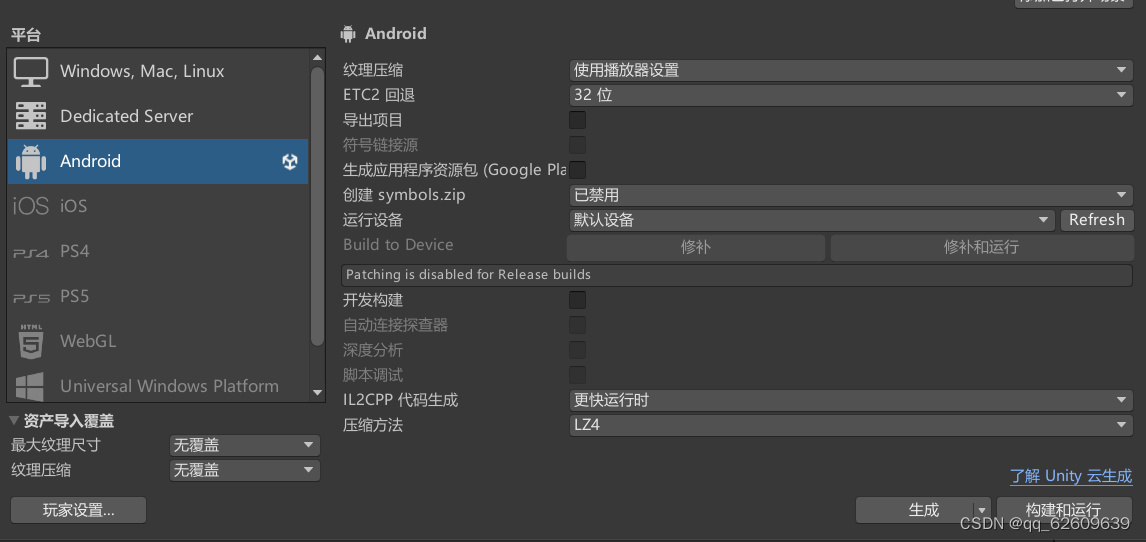1146x542 pixels.
Task: Click the 修补 button
Action: (696, 247)
